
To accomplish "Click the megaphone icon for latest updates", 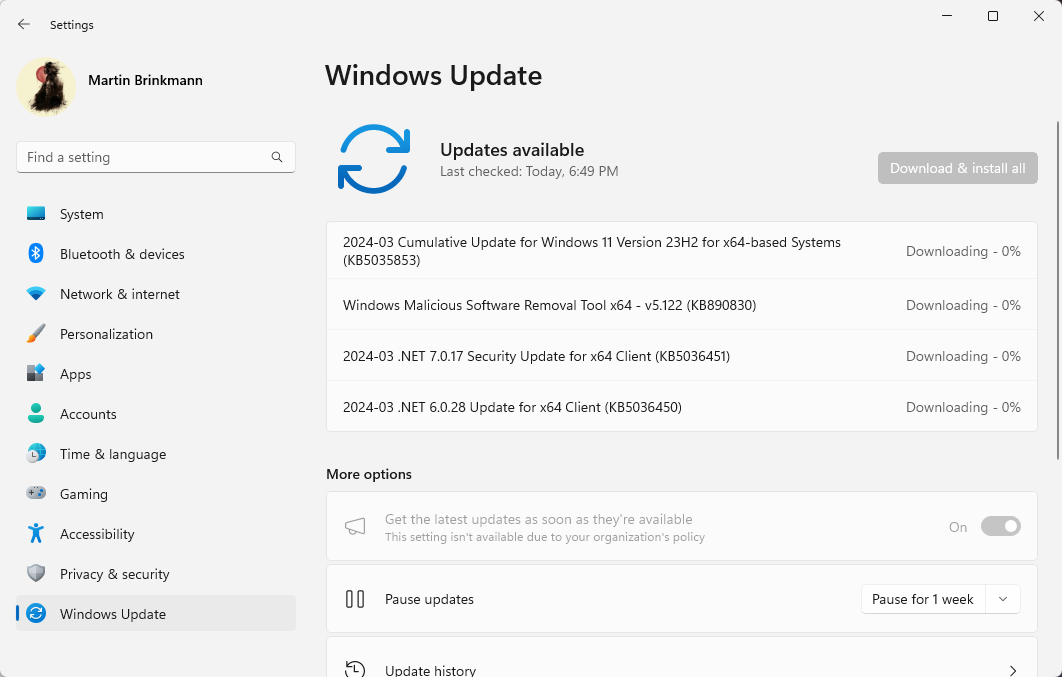I will (355, 526).
